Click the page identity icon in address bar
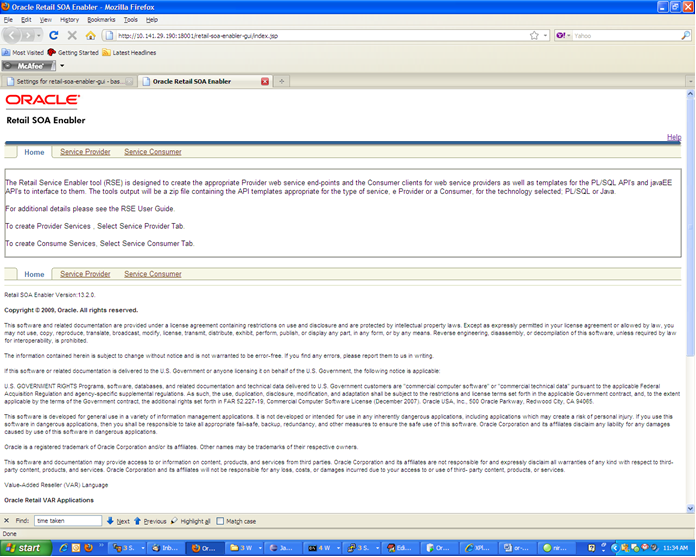Viewport: 696px width, 557px height. pos(109,36)
